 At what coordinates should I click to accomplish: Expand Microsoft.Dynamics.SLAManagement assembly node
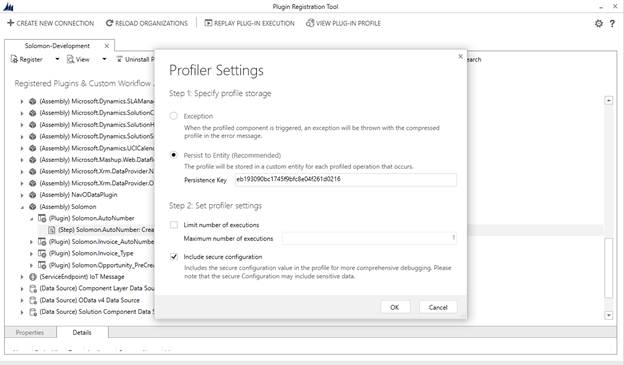(x=22, y=101)
